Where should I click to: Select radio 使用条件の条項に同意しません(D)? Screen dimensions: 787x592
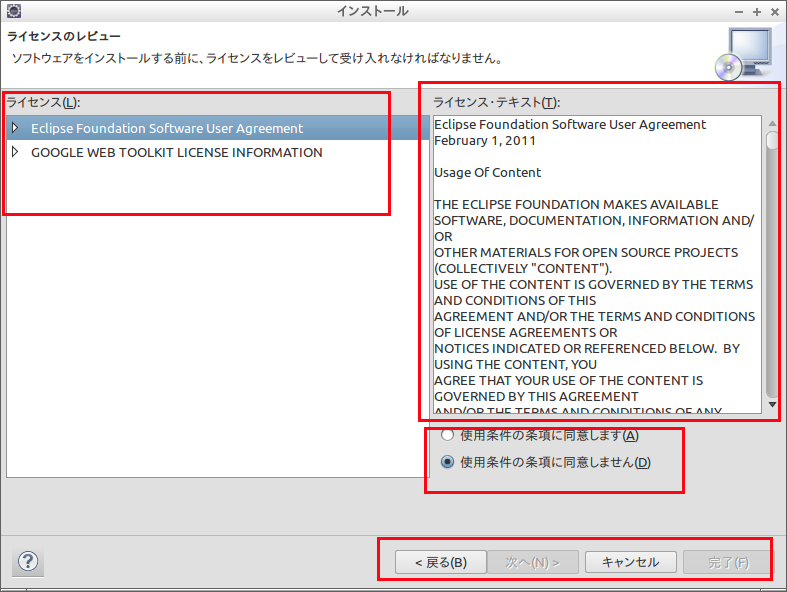click(x=447, y=461)
